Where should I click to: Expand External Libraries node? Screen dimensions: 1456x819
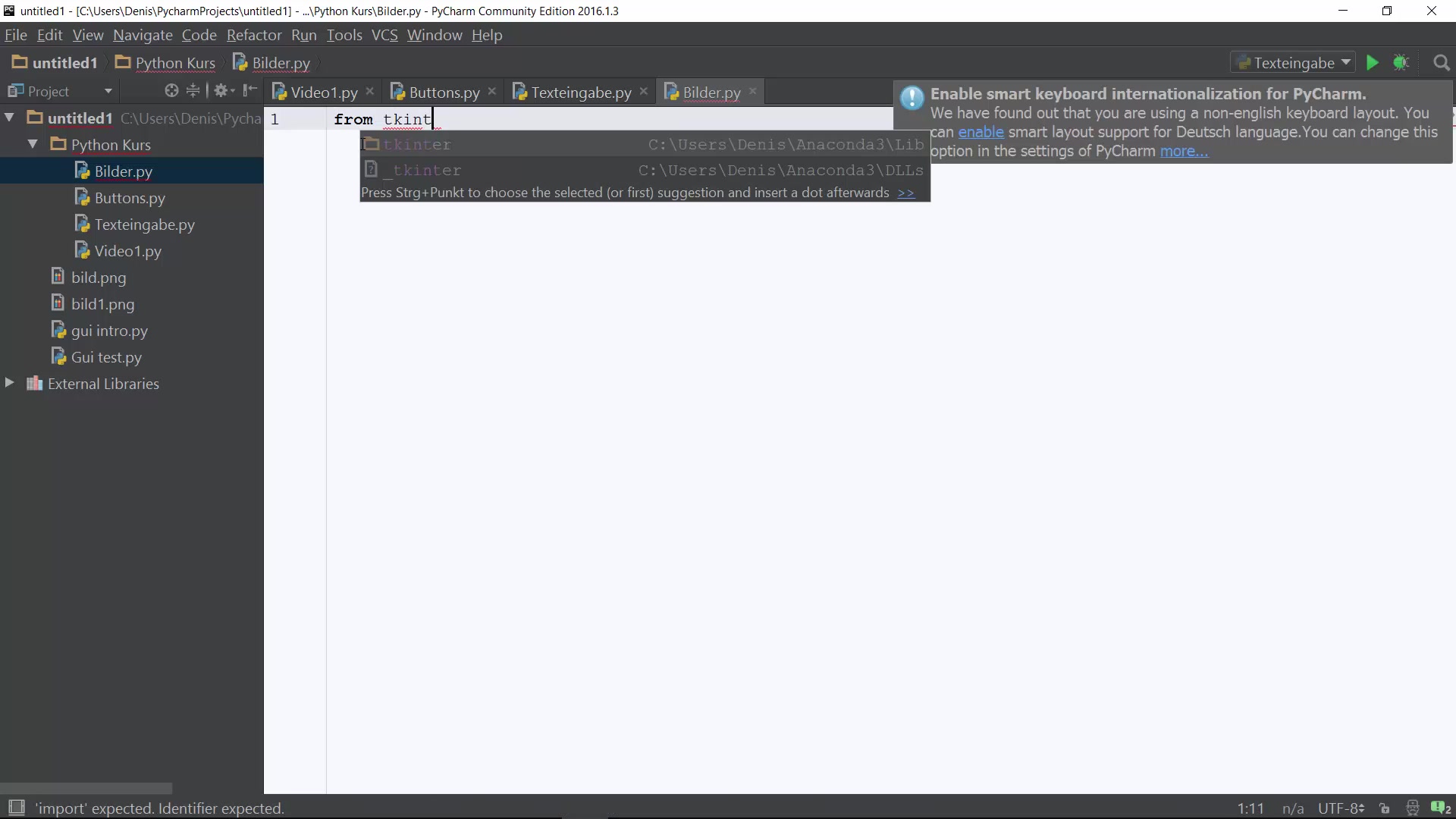click(x=10, y=383)
